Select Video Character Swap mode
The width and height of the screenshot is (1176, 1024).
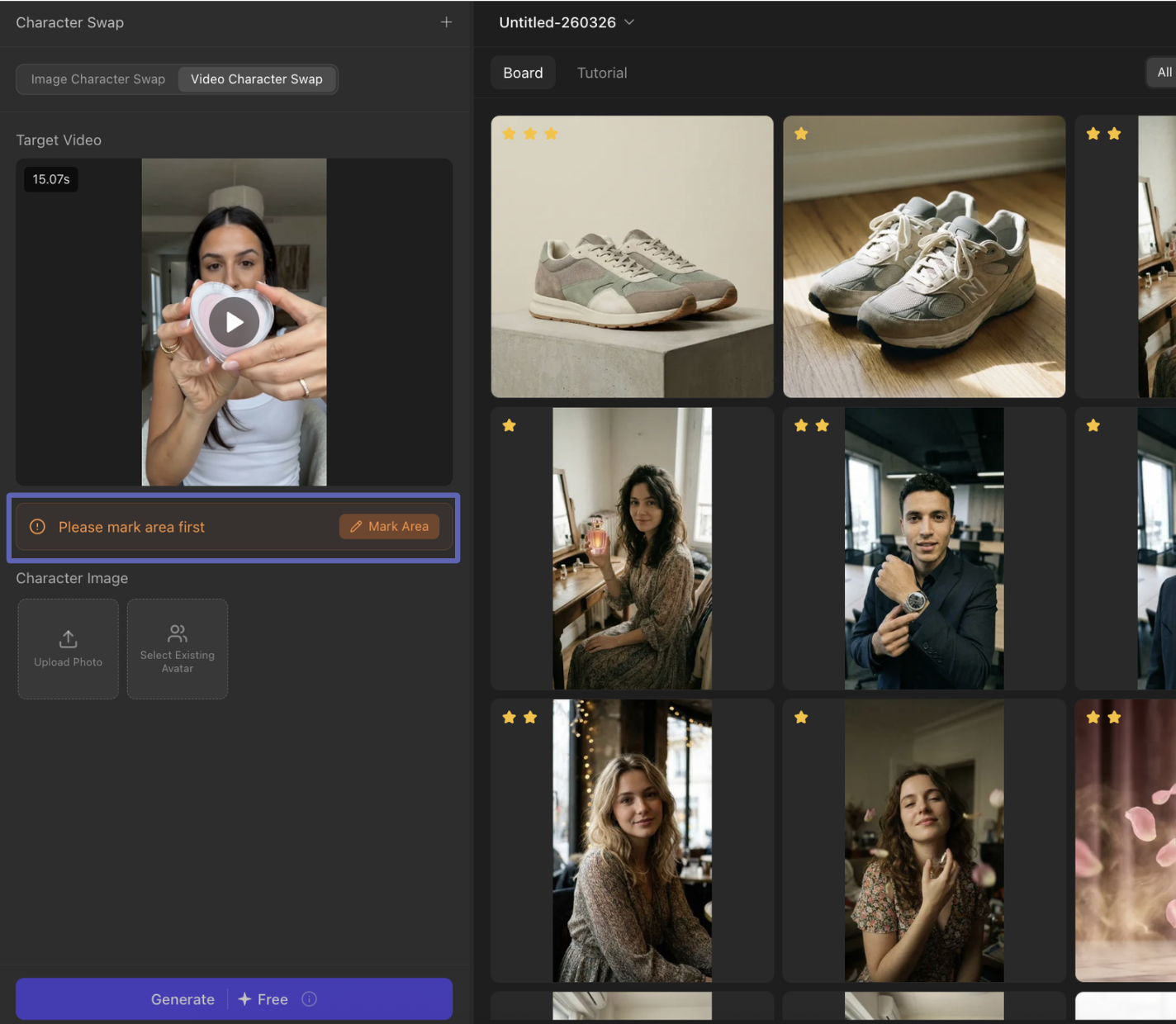pos(256,79)
